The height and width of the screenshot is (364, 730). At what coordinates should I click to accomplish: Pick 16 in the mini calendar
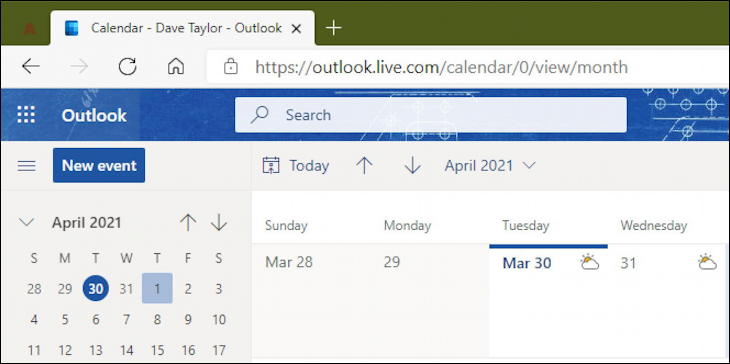[x=188, y=350]
